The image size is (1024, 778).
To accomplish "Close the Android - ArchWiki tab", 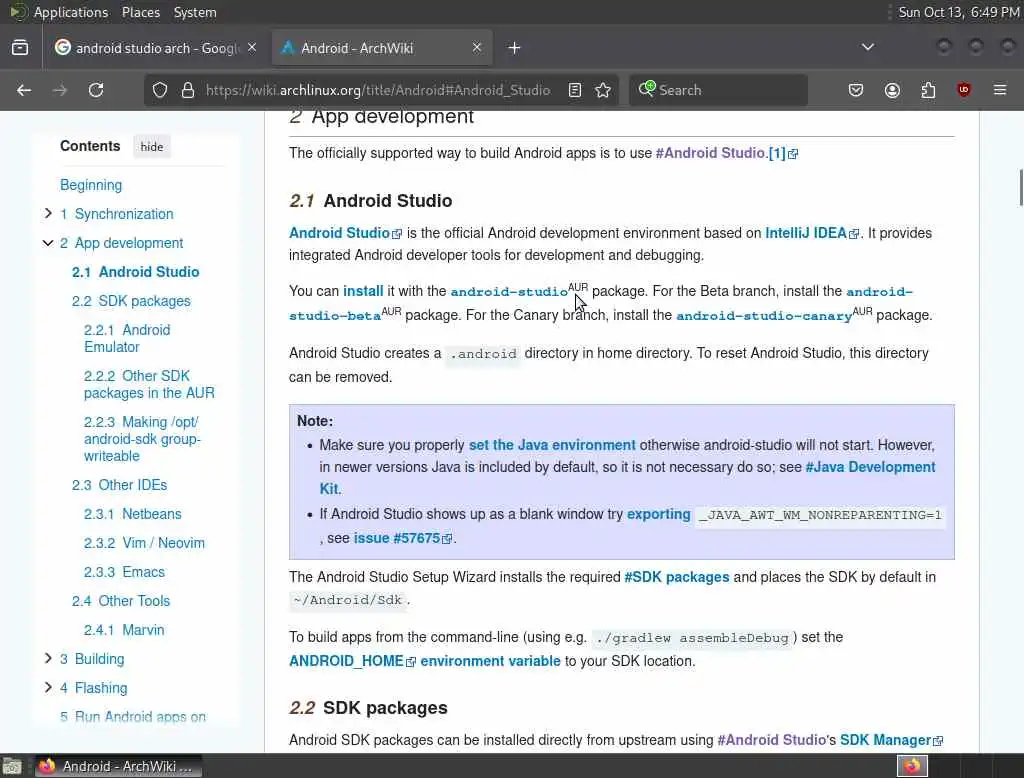I will click(x=477, y=48).
